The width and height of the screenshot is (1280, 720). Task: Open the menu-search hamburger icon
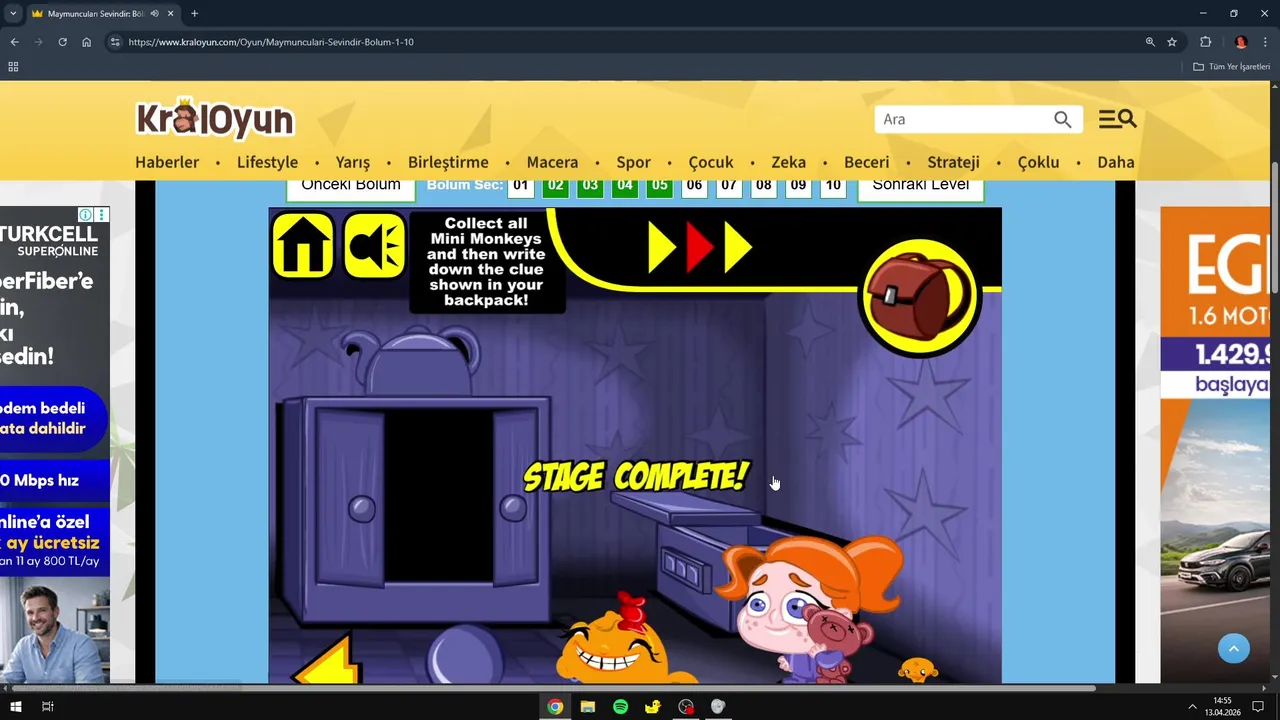(1117, 119)
